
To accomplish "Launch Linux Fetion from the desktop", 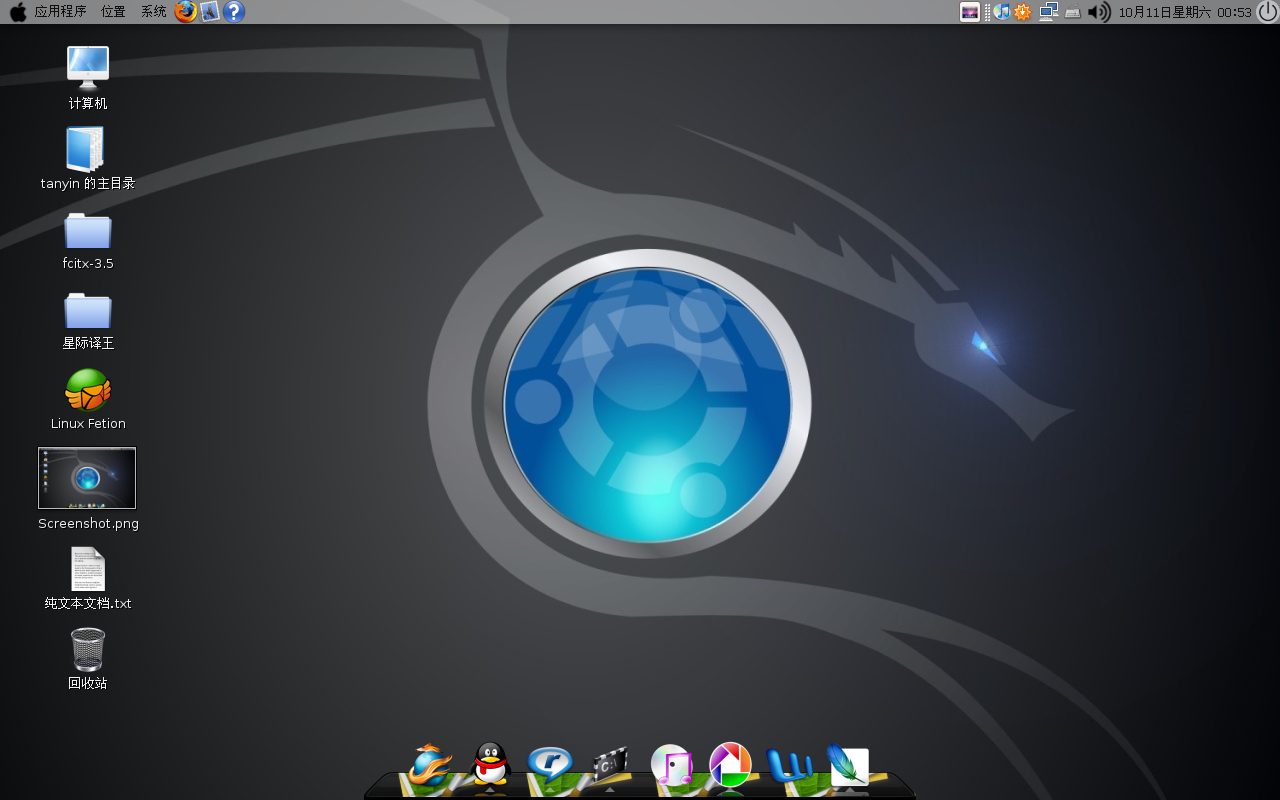I will tap(88, 390).
